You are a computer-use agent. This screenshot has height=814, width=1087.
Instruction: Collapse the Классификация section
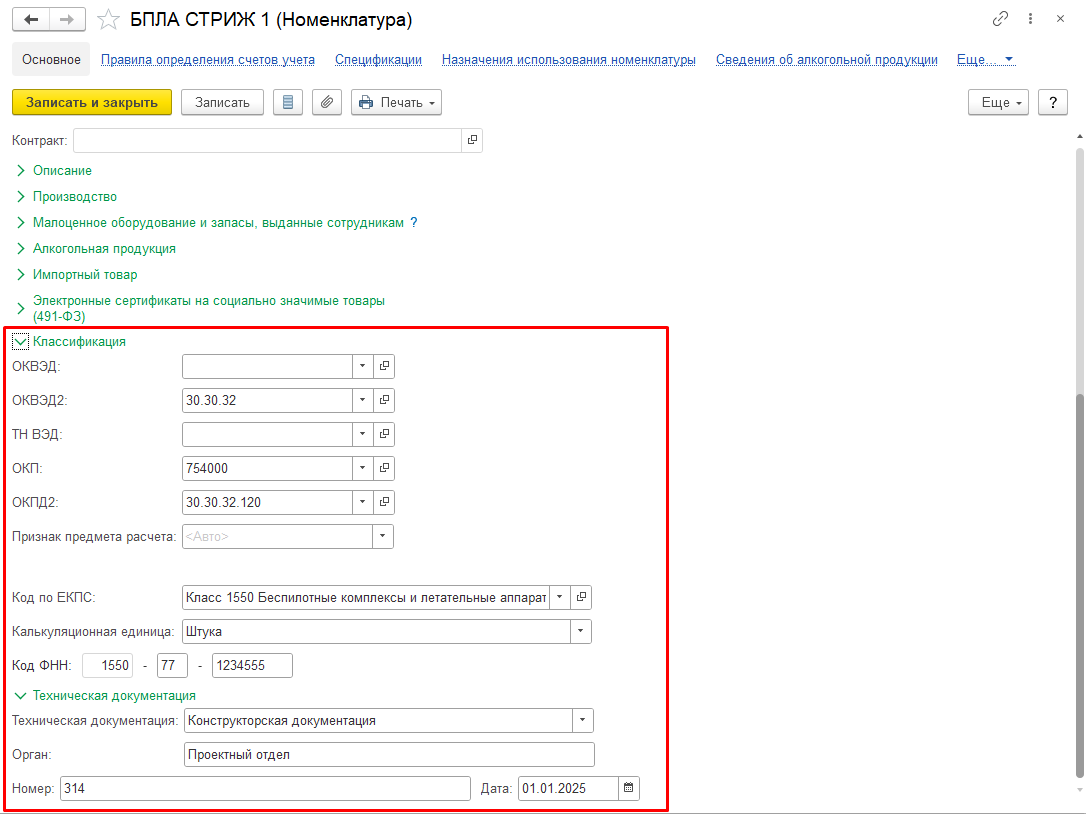point(20,341)
